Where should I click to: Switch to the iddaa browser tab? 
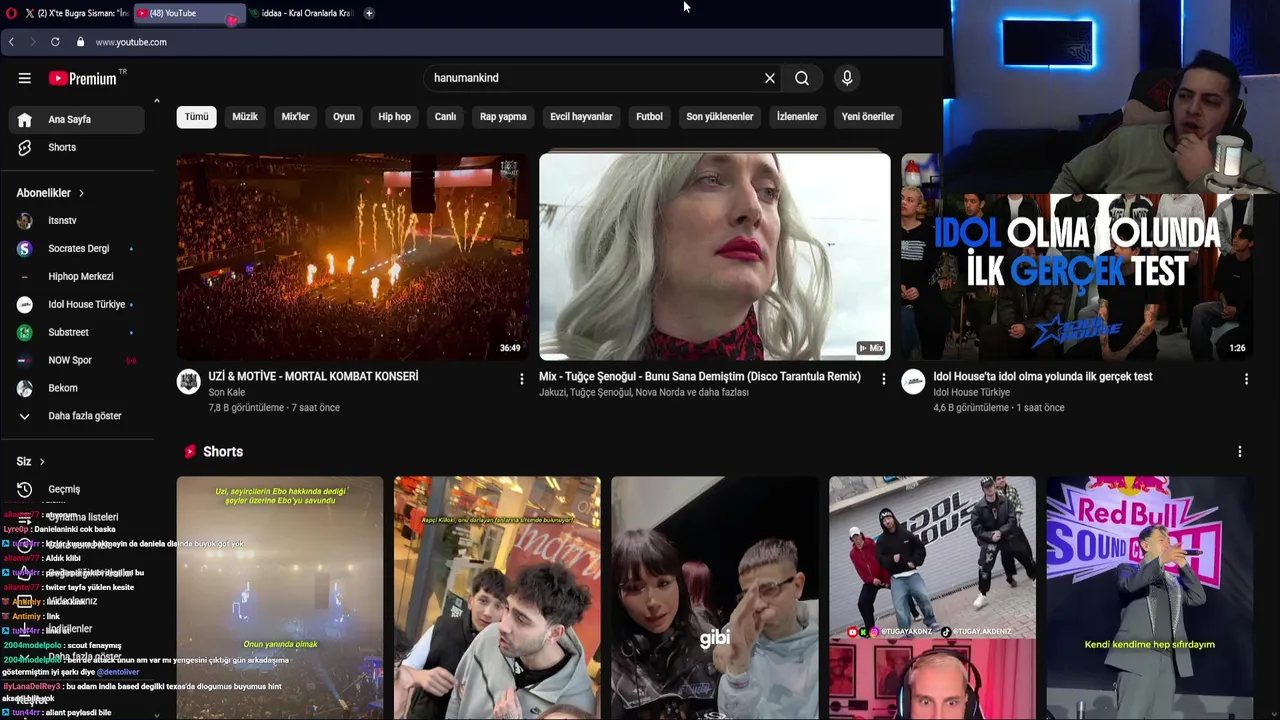pyautogui.click(x=300, y=13)
